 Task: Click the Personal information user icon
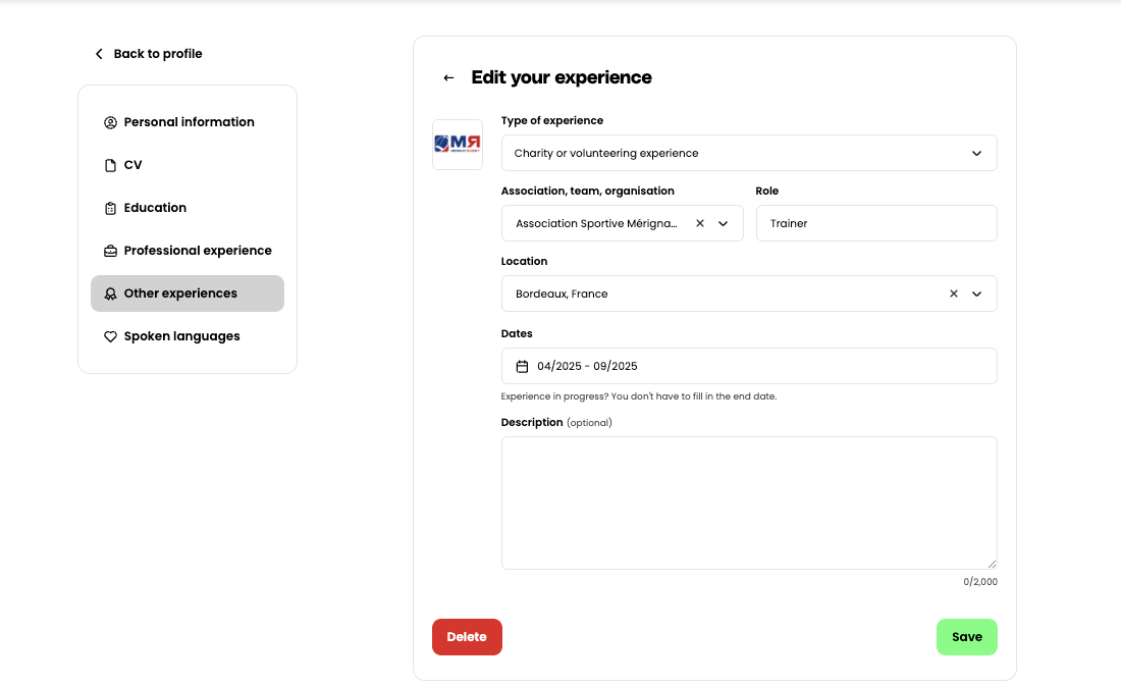(x=111, y=123)
